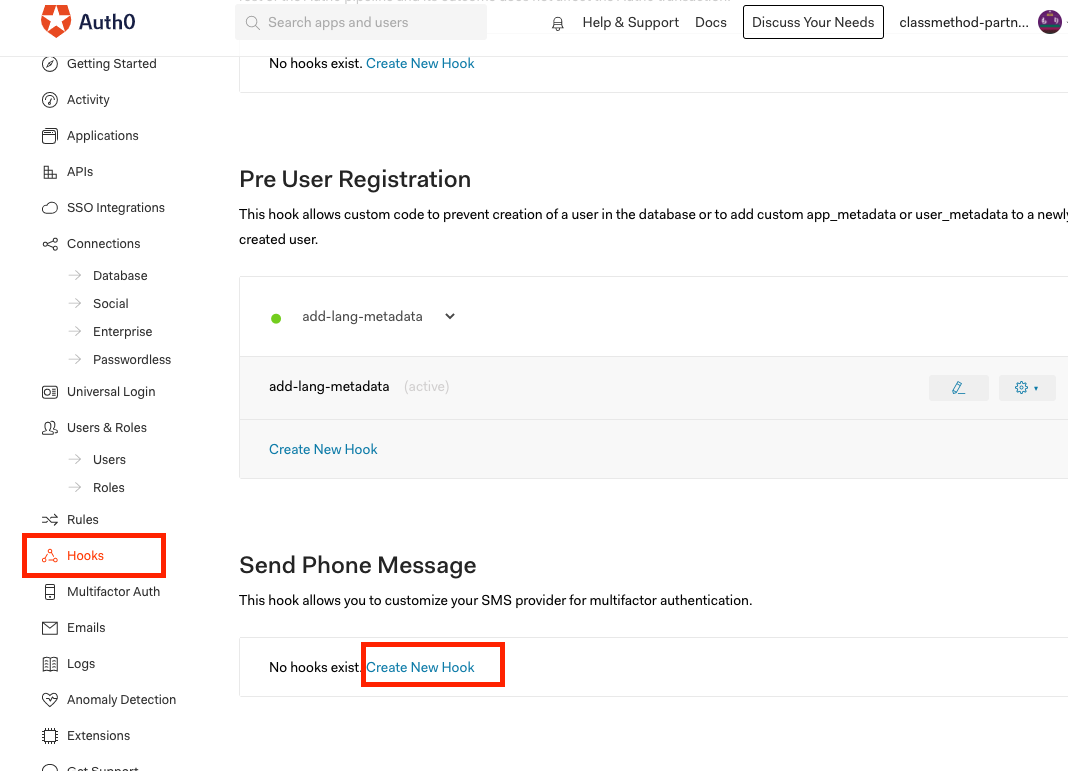Screen dimensions: 1068x771
Task: Open SSO Integrations
Action: point(116,208)
